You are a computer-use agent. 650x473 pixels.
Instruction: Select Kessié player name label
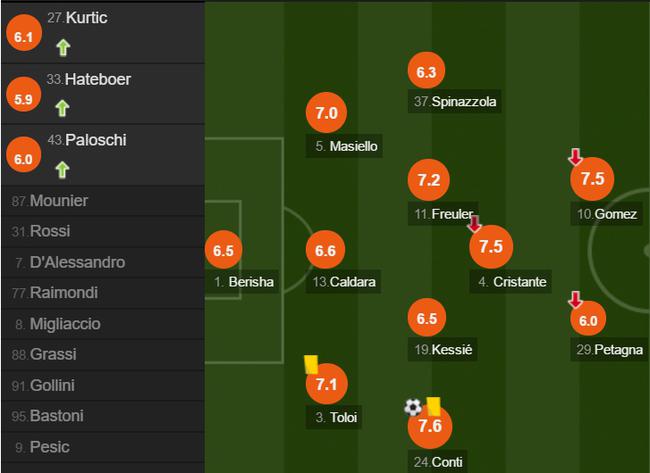coord(443,349)
